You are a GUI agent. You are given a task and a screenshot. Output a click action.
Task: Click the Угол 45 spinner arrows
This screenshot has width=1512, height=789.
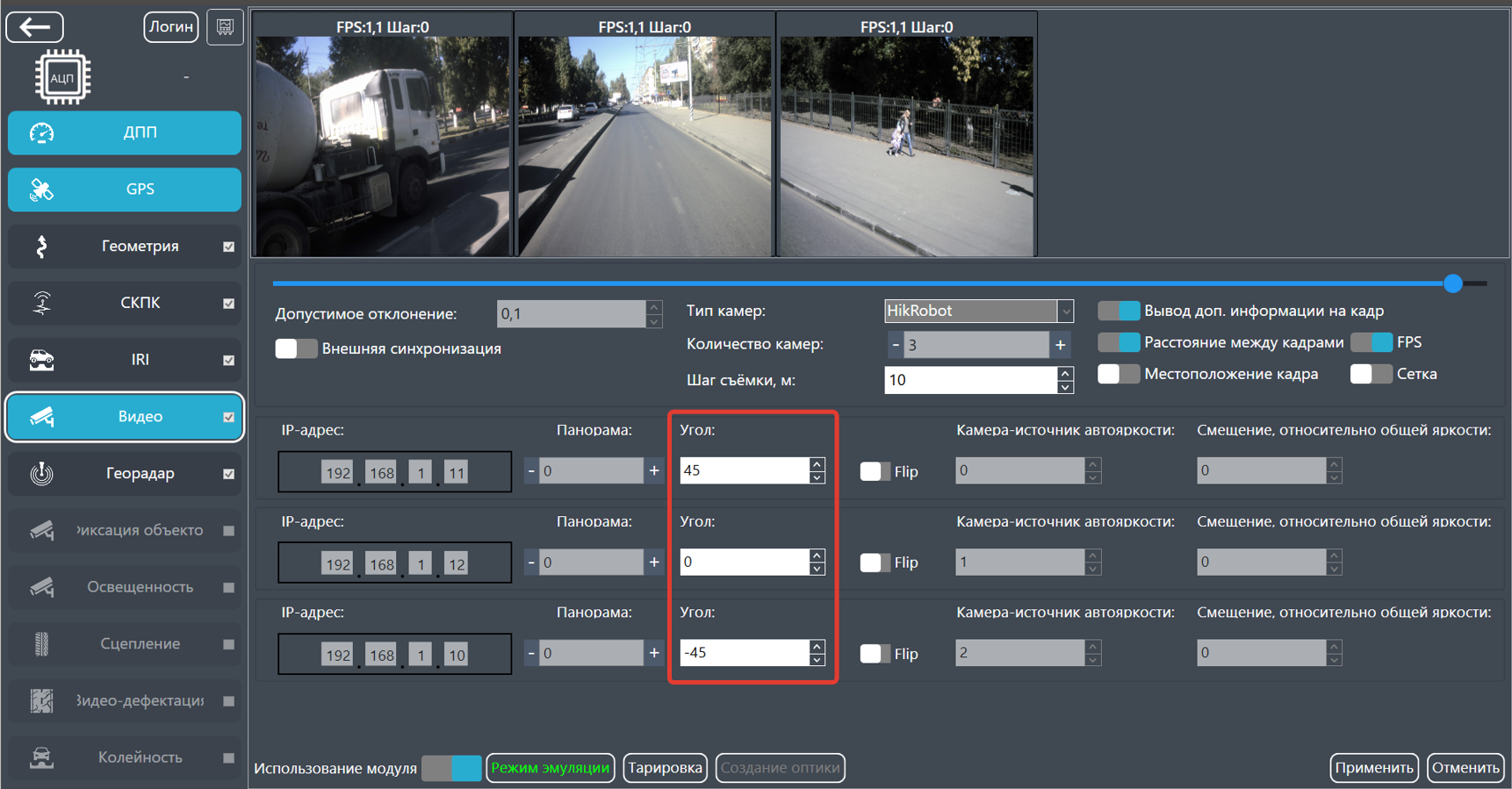(817, 470)
